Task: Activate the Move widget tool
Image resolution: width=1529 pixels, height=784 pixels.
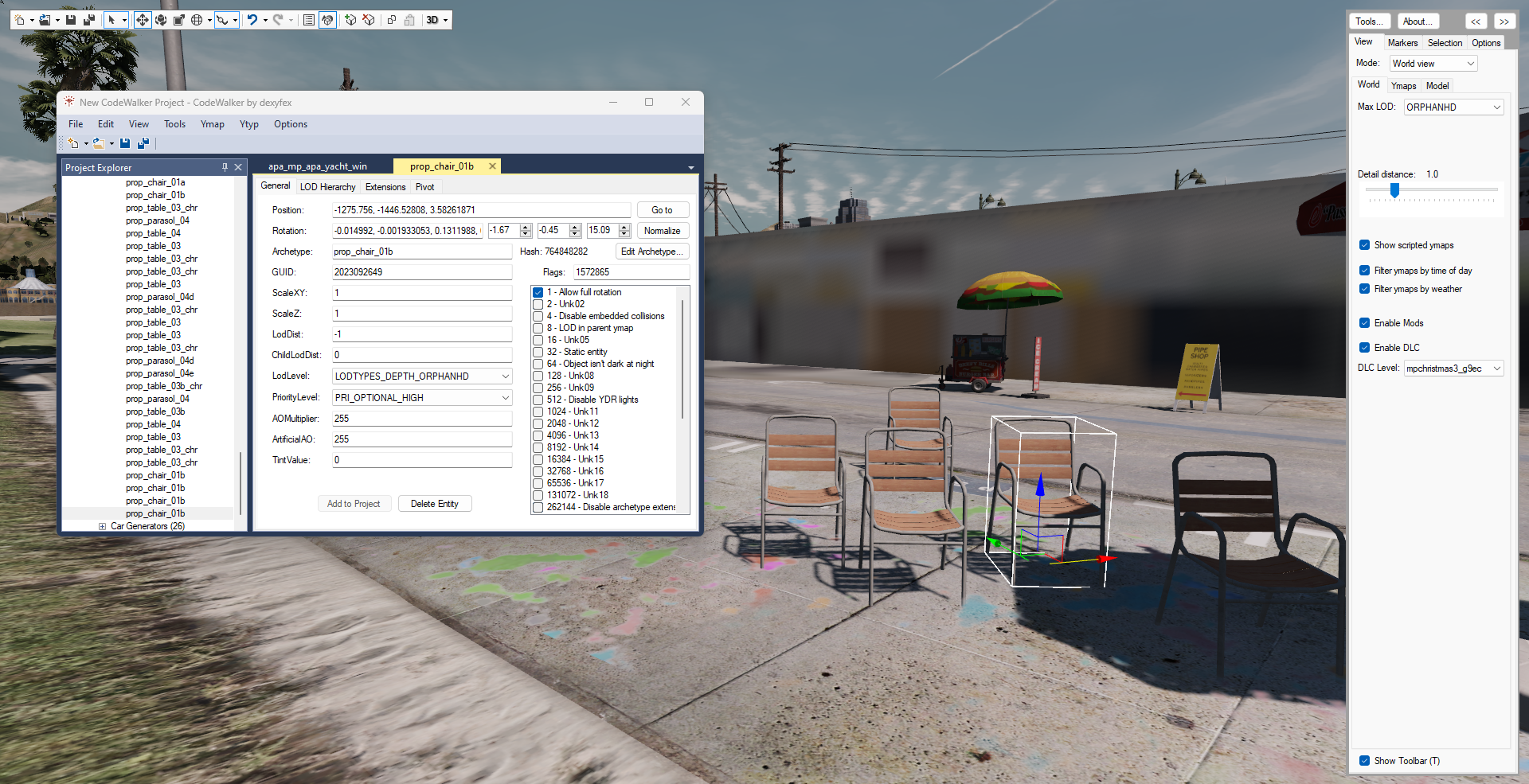Action: [x=142, y=20]
